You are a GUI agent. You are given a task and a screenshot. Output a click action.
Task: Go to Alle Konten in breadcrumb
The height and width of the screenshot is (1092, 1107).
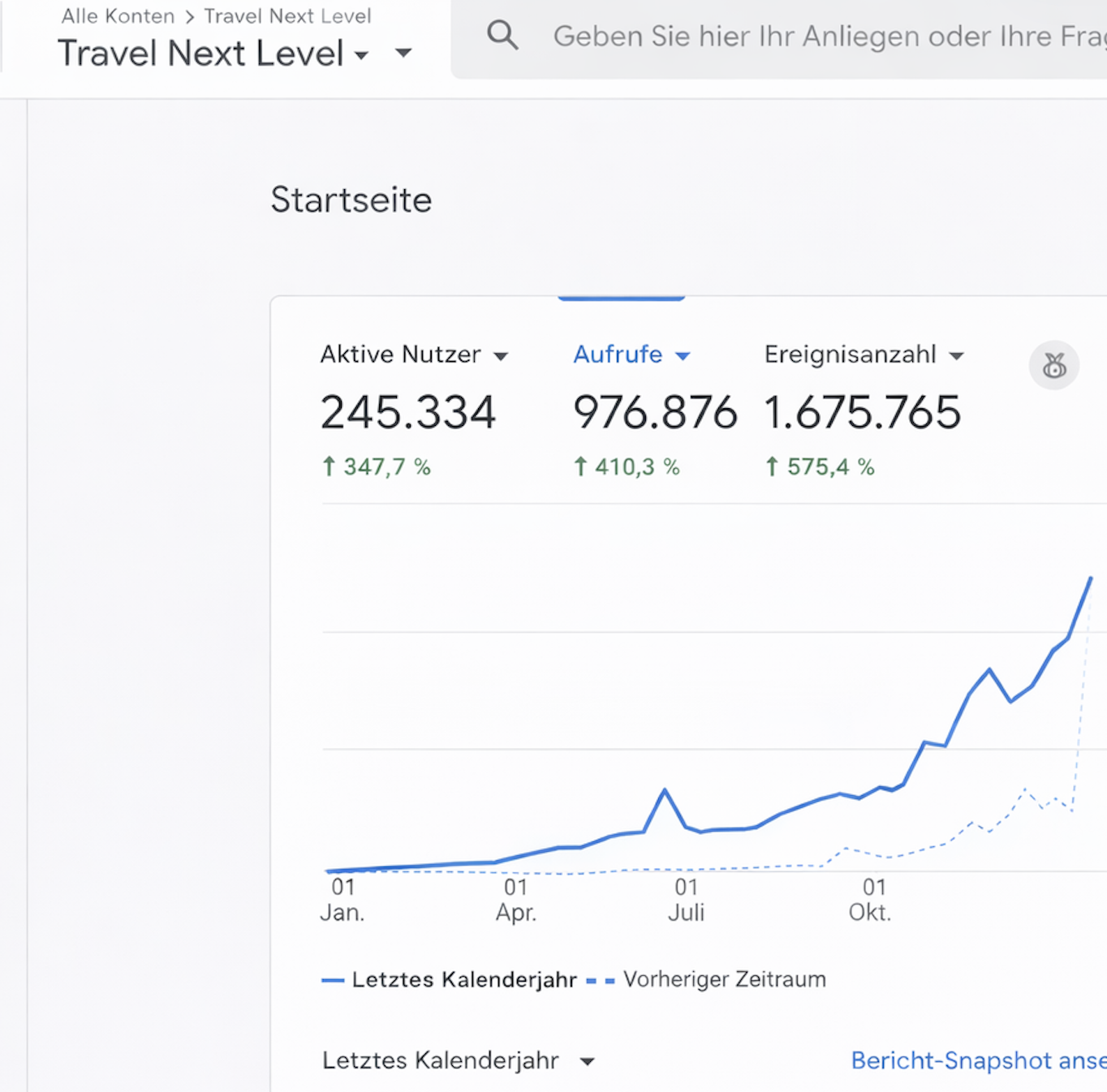pos(118,16)
